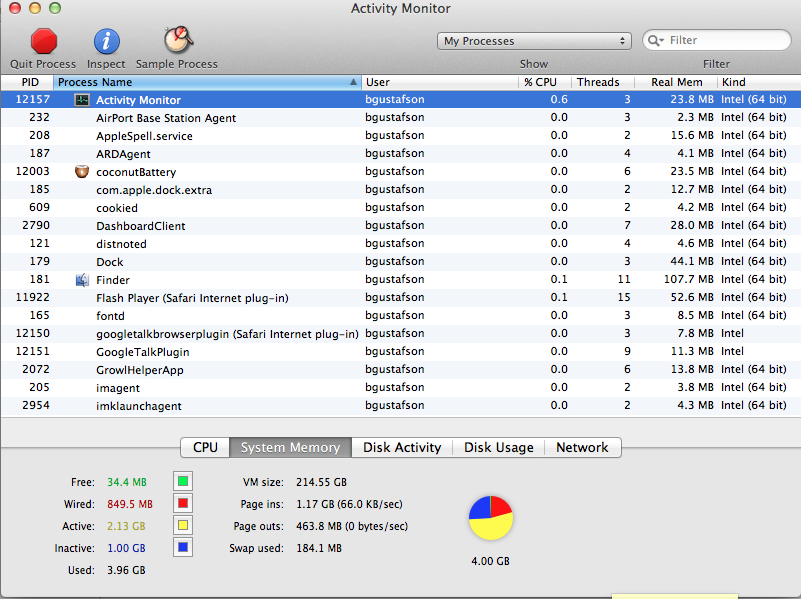Click the Page ins 1.17 GB value

pos(349,505)
